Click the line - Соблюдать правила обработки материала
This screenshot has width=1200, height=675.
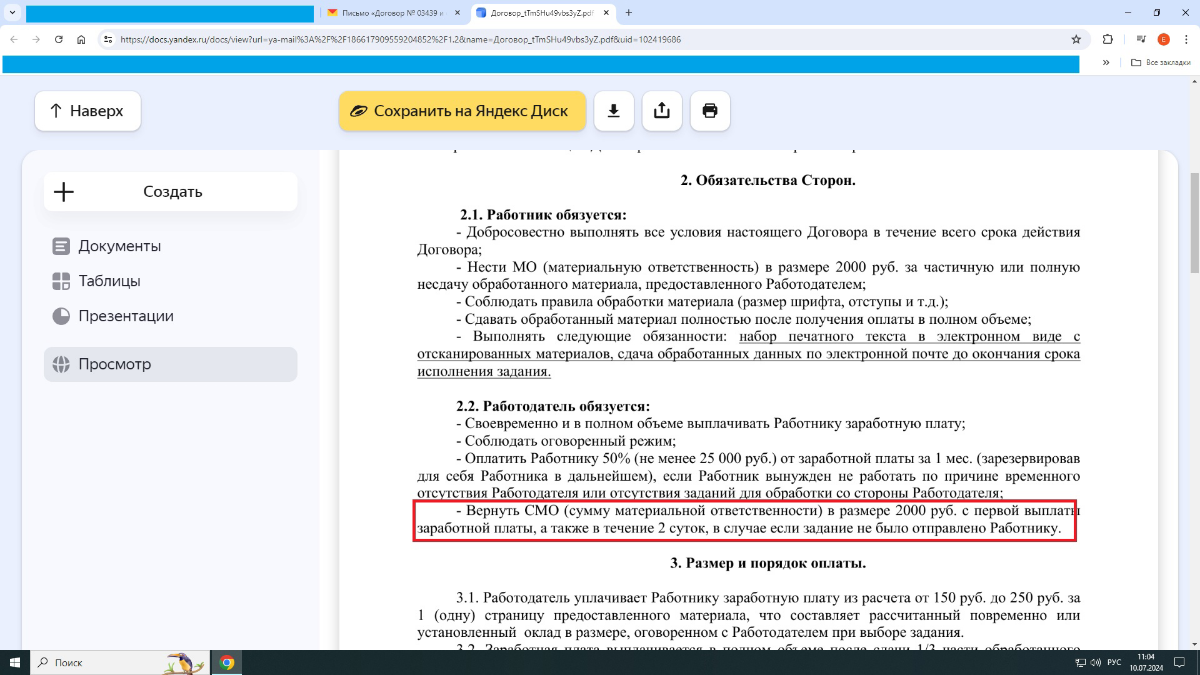(702, 301)
